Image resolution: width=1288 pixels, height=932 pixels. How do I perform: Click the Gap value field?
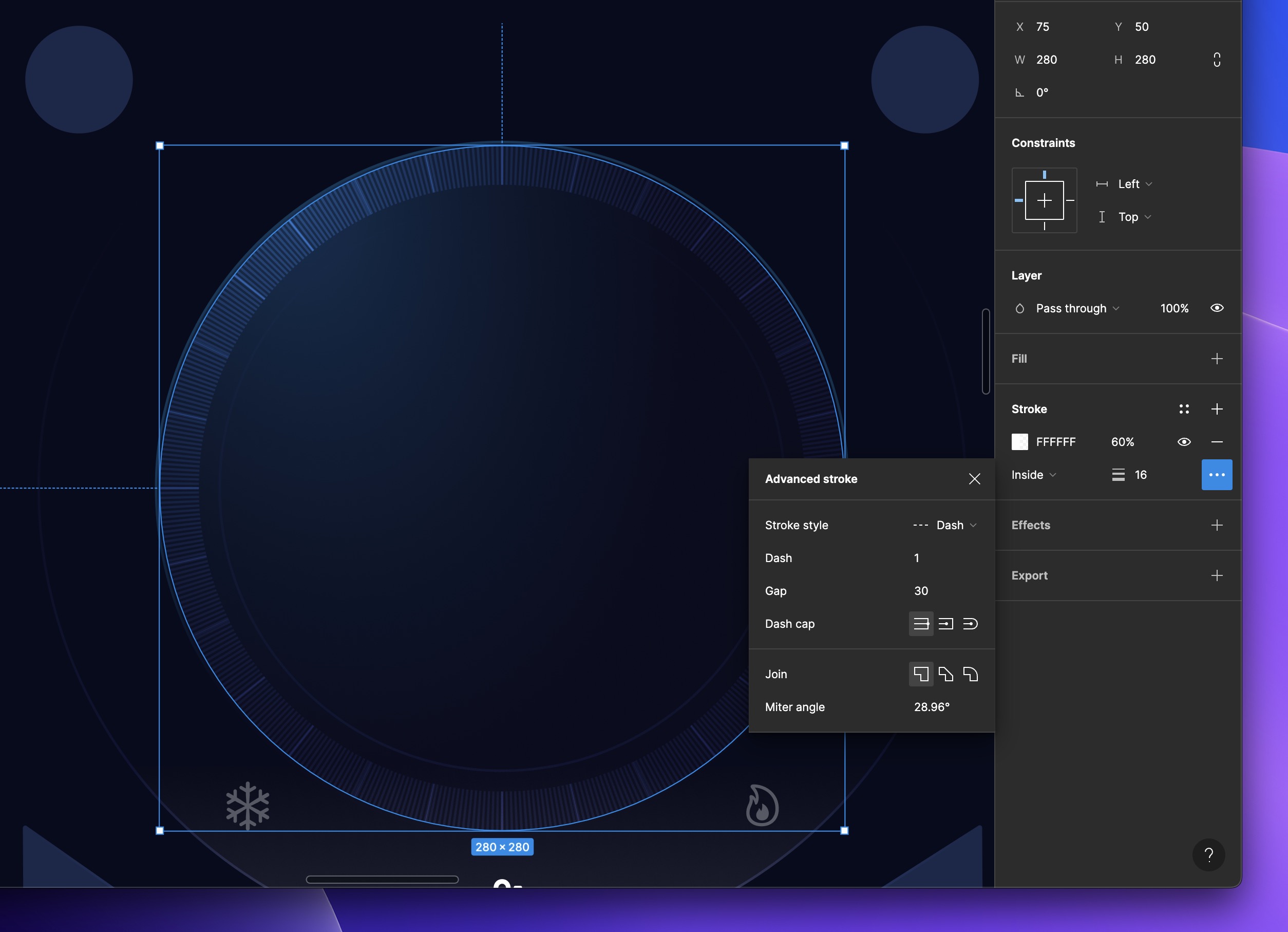coord(921,590)
